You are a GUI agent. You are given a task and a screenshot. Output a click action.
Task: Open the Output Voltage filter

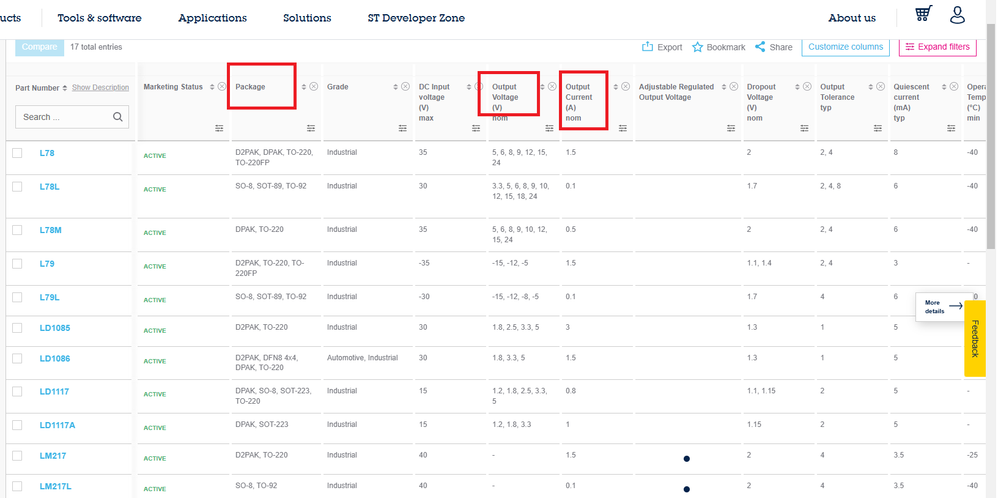[550, 128]
